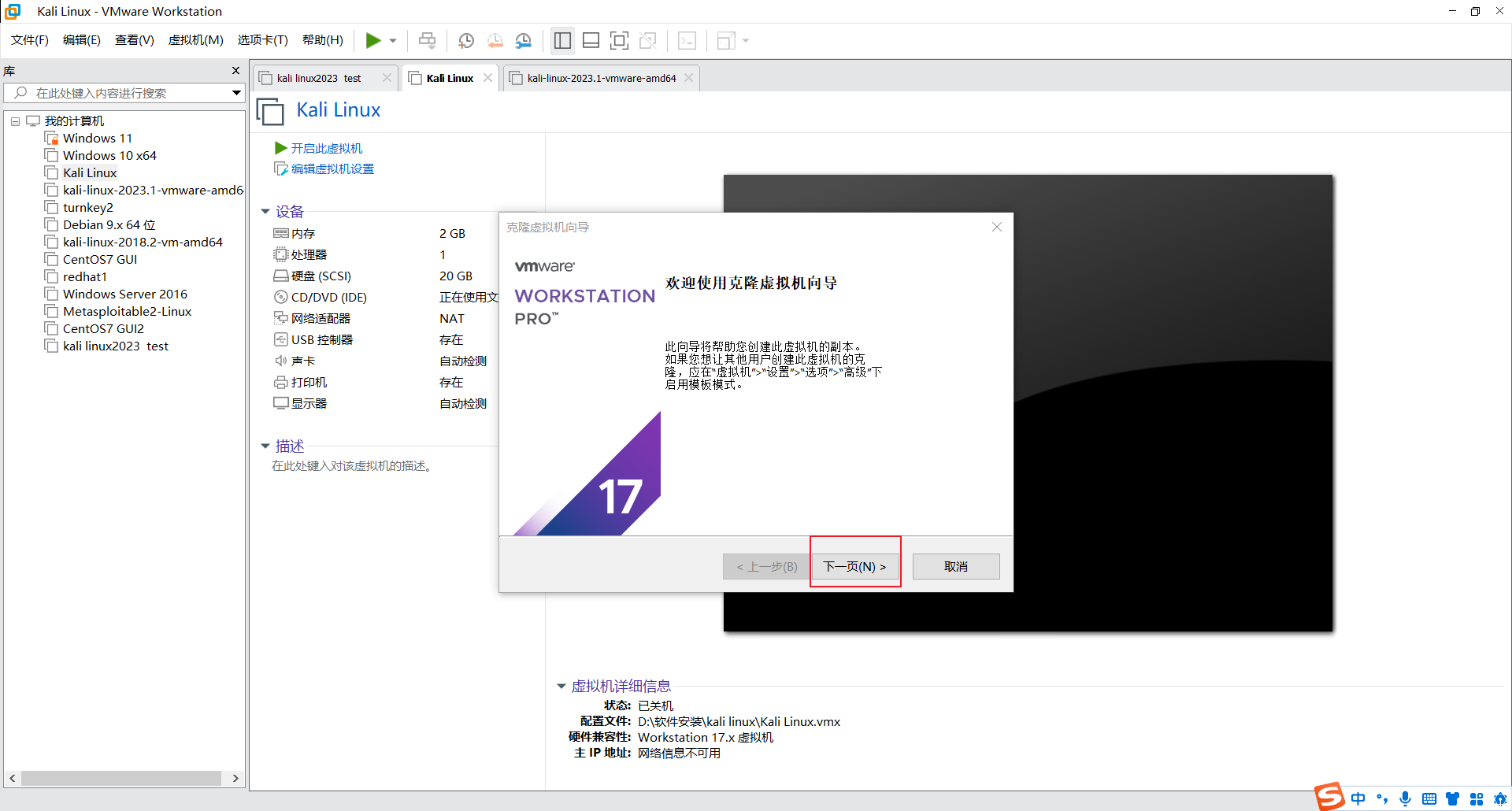Click the take snapshot clock icon

[466, 40]
